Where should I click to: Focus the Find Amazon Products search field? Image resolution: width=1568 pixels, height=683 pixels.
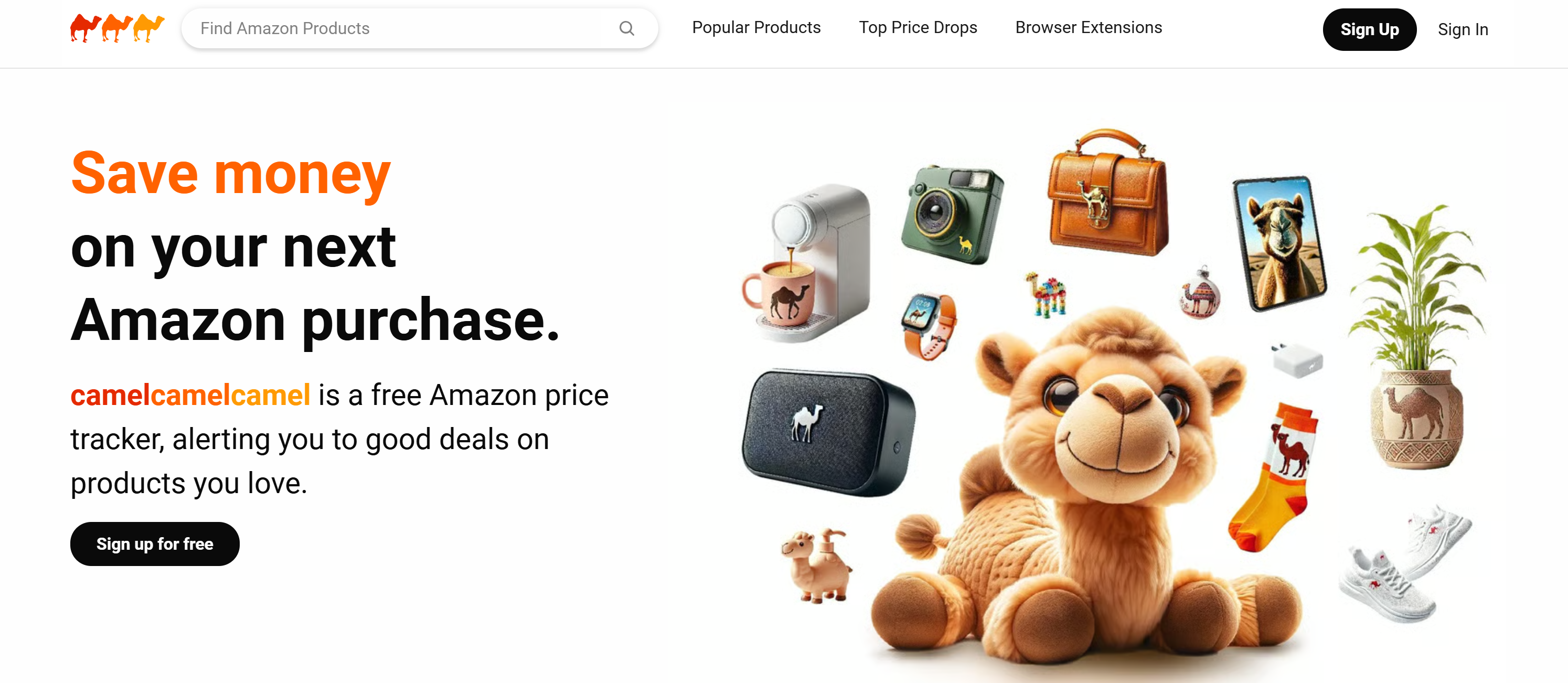(x=419, y=28)
